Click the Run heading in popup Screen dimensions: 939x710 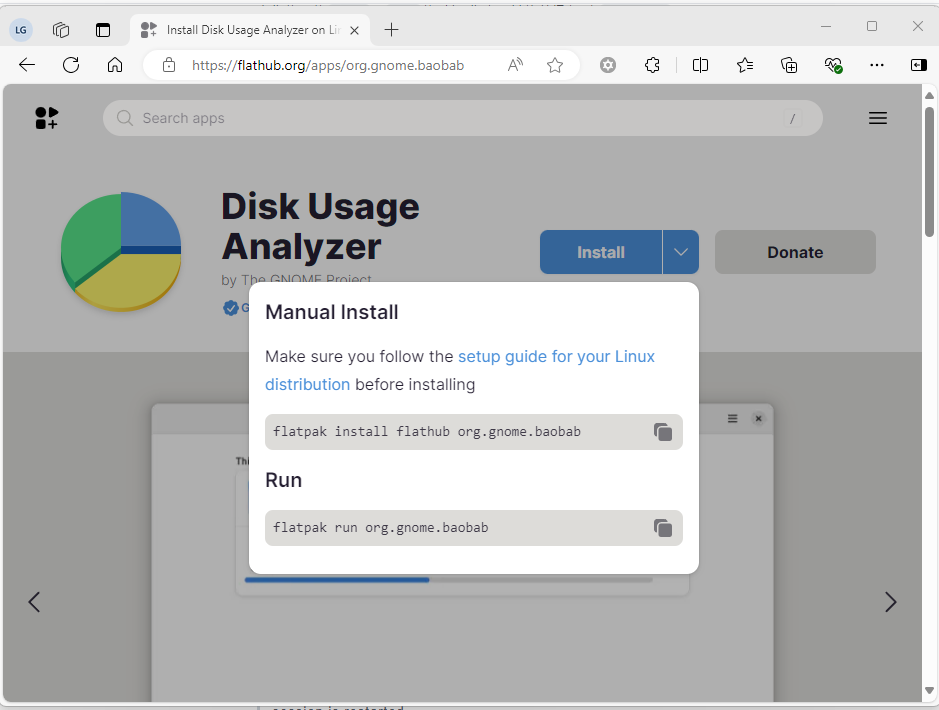283,480
